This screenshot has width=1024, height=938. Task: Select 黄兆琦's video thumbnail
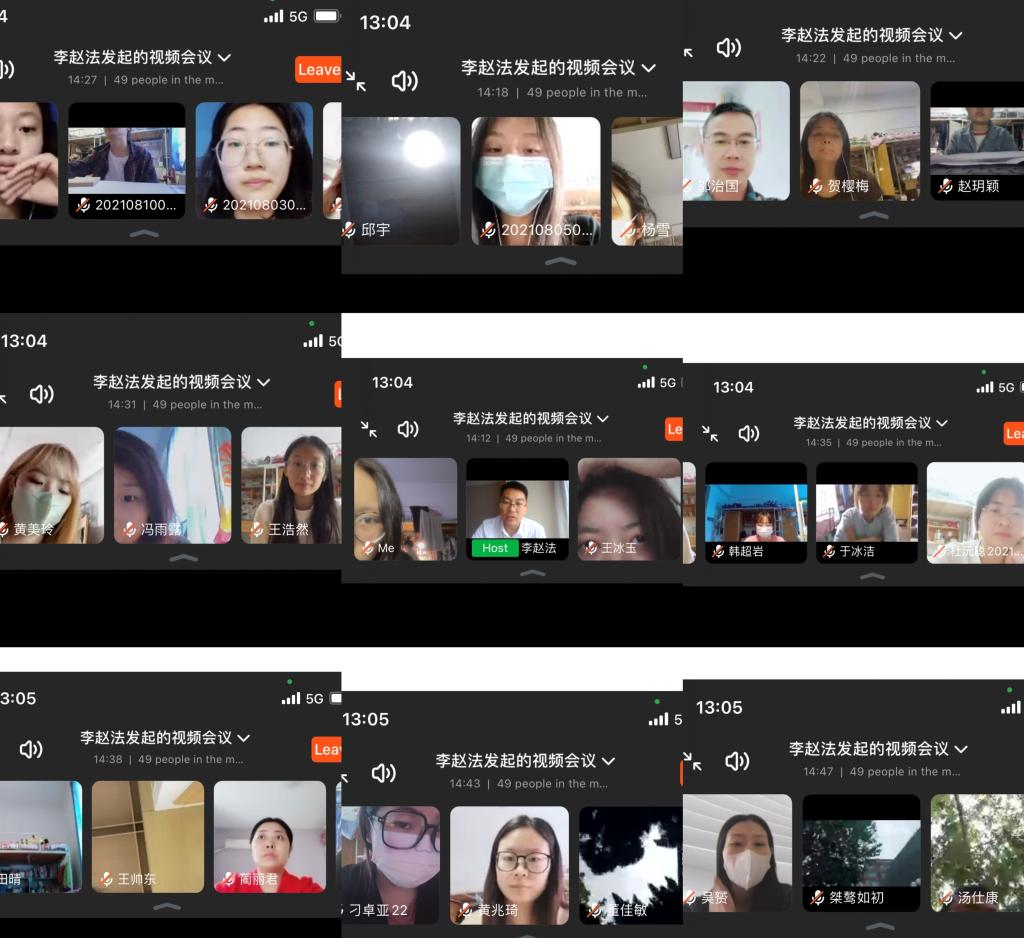(509, 864)
